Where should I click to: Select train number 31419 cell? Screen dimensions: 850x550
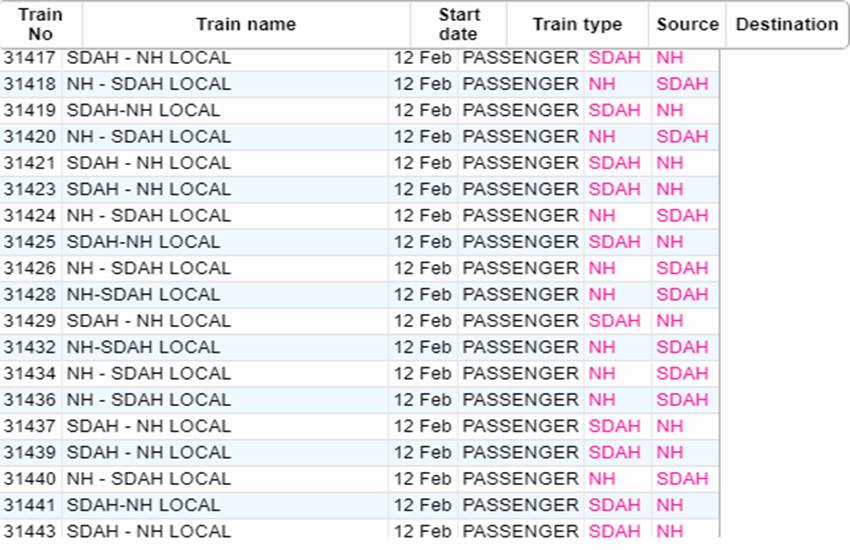point(29,111)
